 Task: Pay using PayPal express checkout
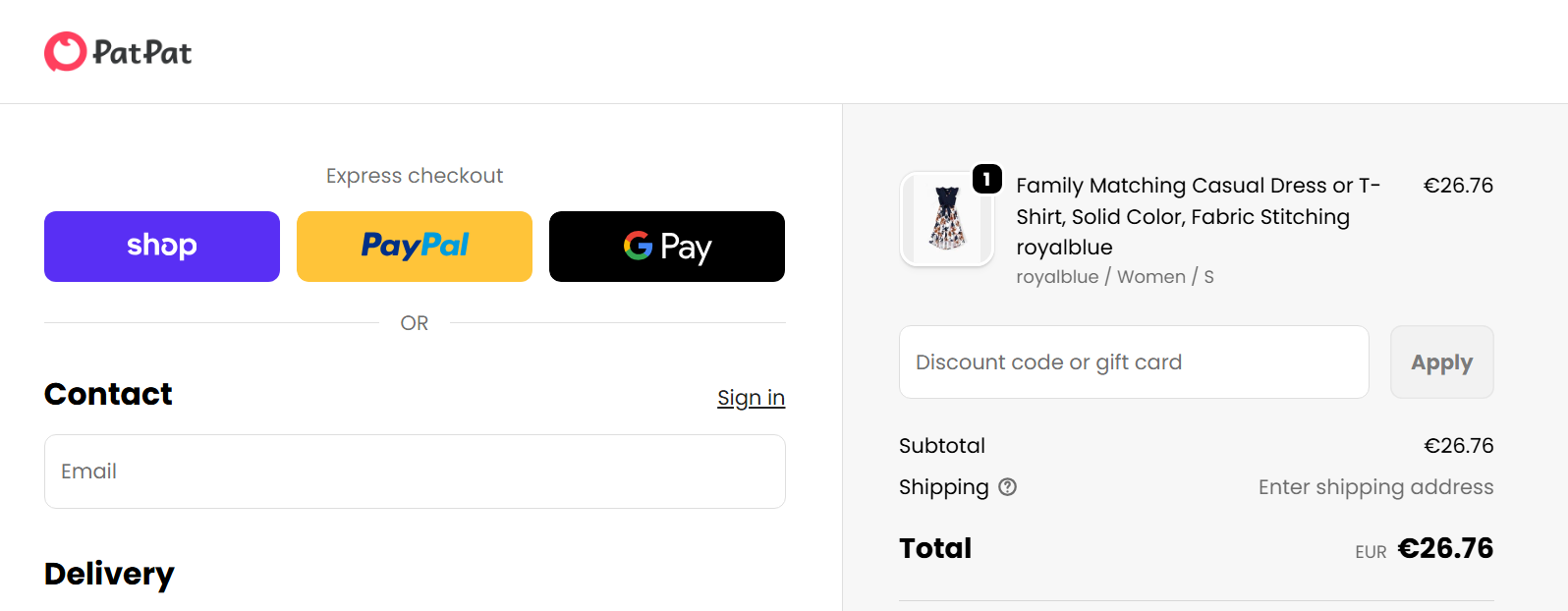tap(414, 247)
